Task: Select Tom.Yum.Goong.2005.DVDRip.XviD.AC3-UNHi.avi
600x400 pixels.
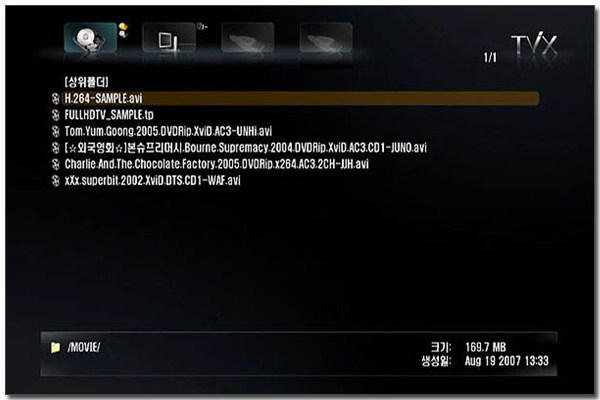Action: point(168,131)
